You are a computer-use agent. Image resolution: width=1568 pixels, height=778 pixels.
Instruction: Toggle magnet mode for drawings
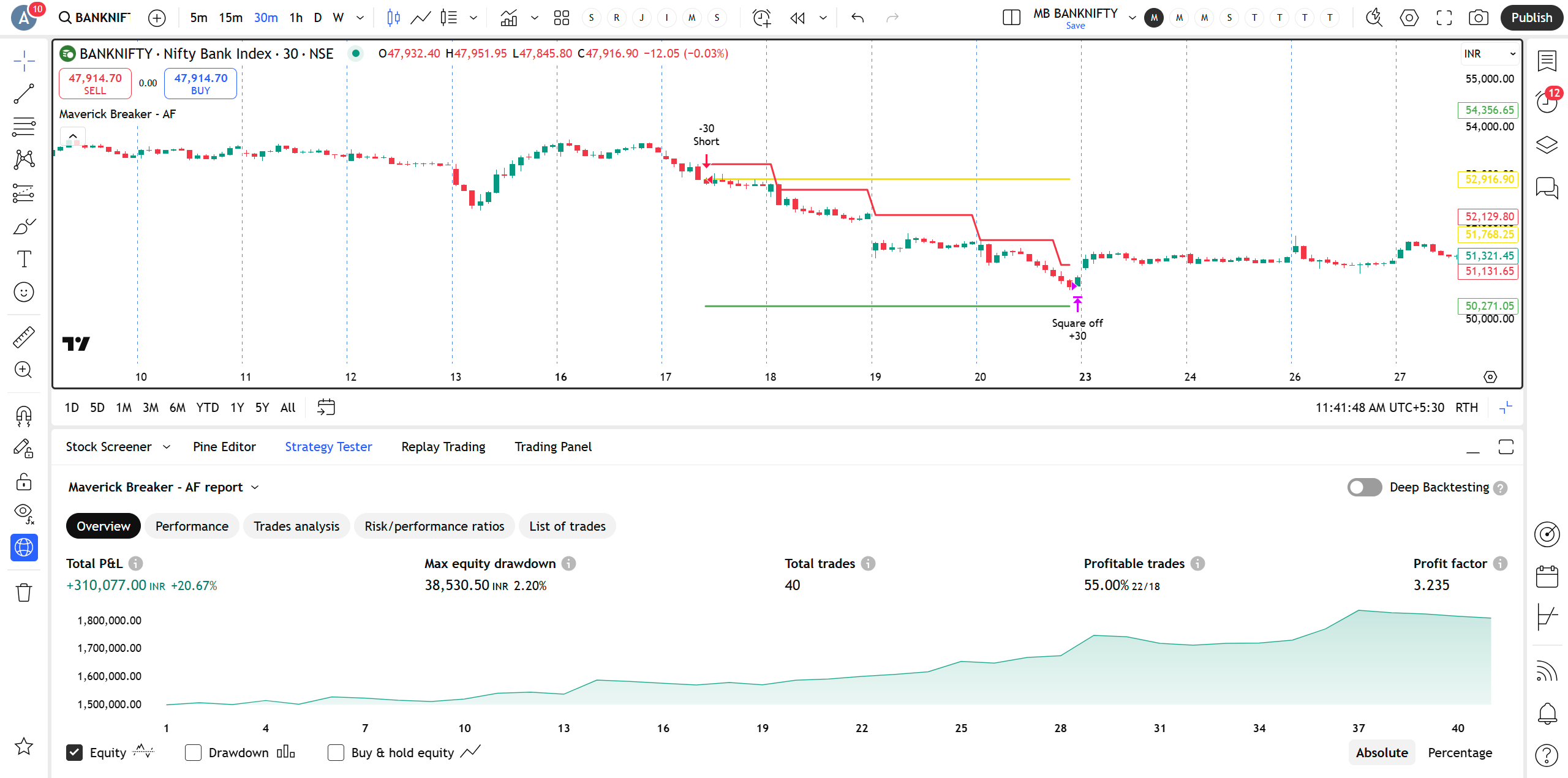[24, 416]
